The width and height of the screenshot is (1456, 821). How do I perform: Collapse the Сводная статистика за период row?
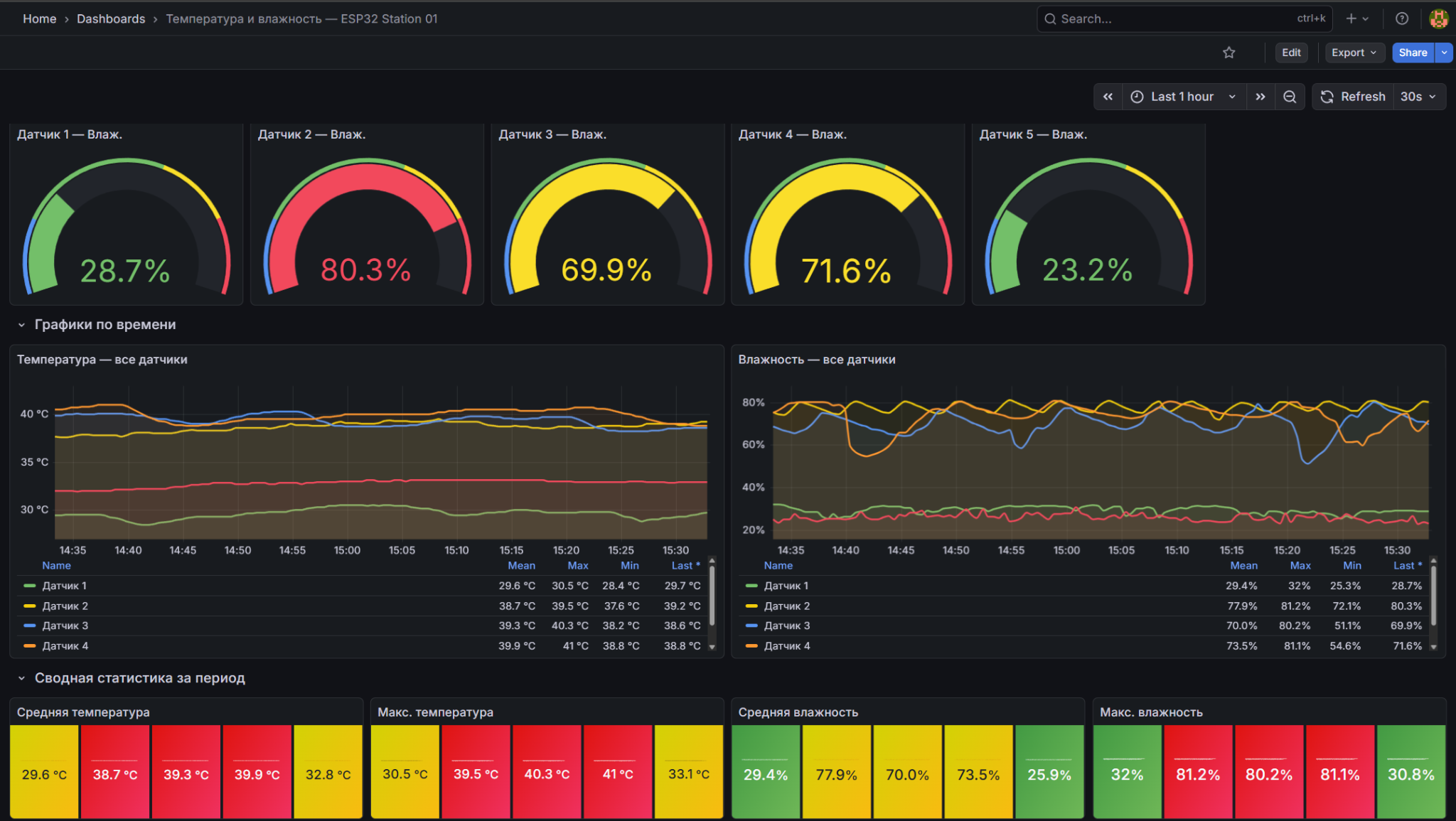click(x=21, y=678)
